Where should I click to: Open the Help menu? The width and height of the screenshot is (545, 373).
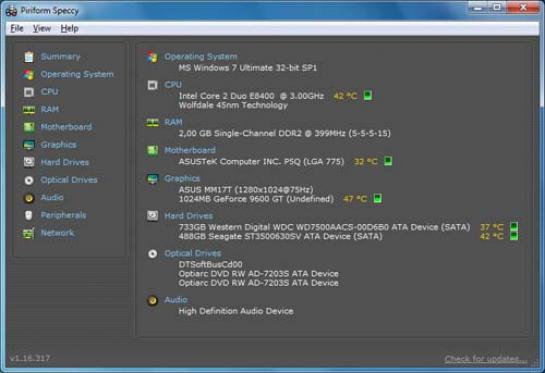tap(69, 29)
